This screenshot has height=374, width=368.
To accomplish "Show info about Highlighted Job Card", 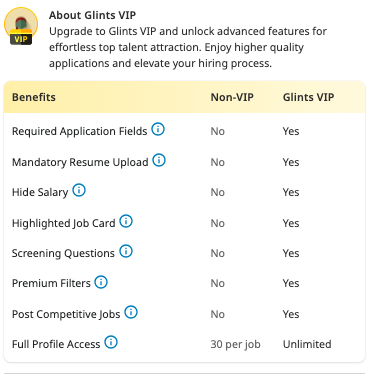I will [126, 221].
